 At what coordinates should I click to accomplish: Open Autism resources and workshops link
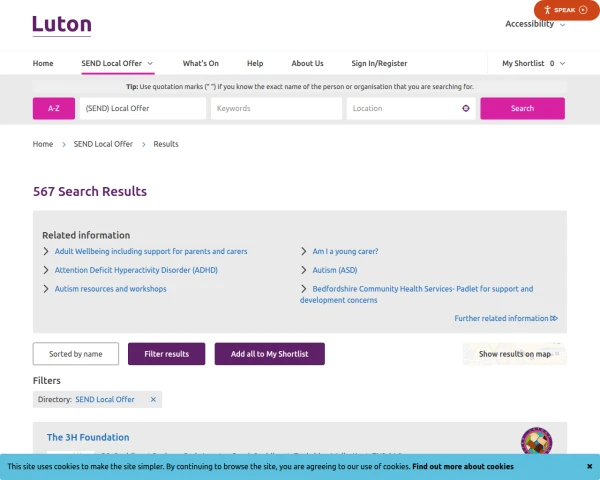tap(111, 289)
